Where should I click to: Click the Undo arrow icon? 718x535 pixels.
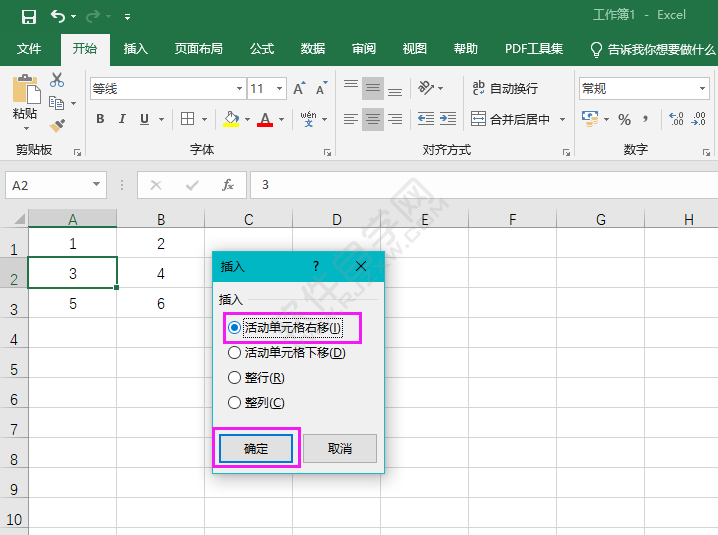(x=58, y=17)
